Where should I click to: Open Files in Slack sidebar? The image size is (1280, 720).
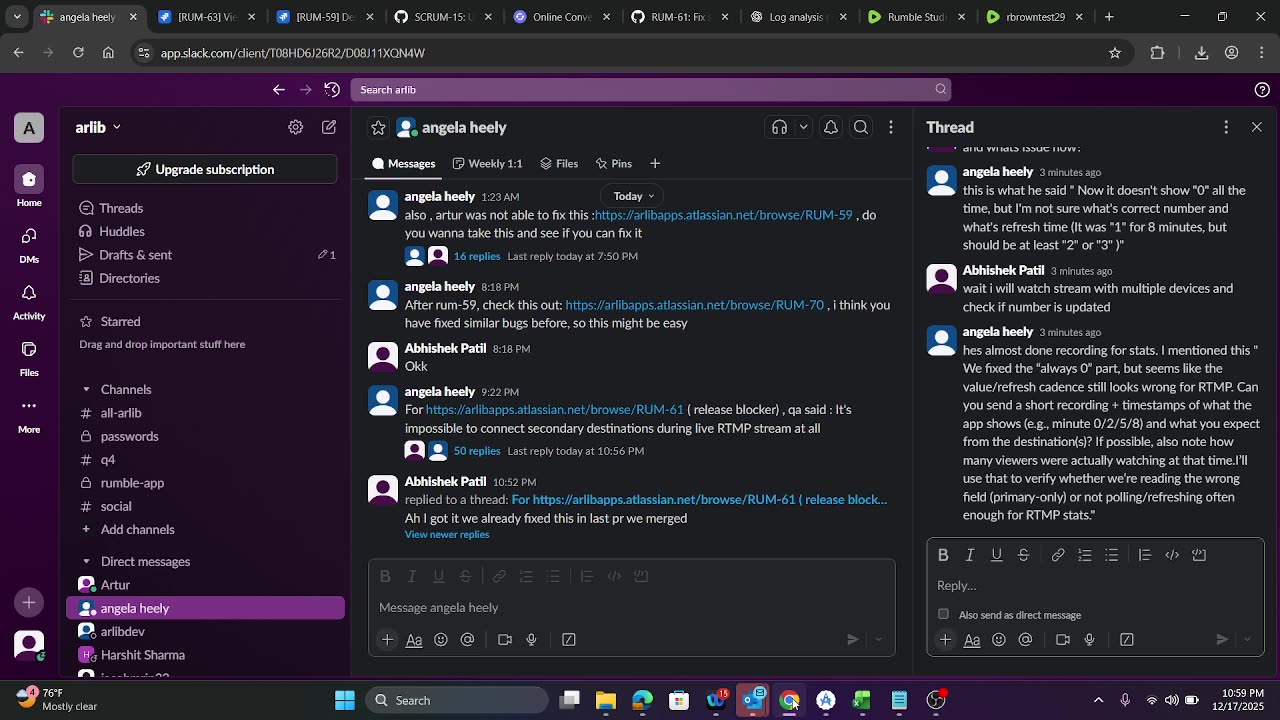[29, 357]
